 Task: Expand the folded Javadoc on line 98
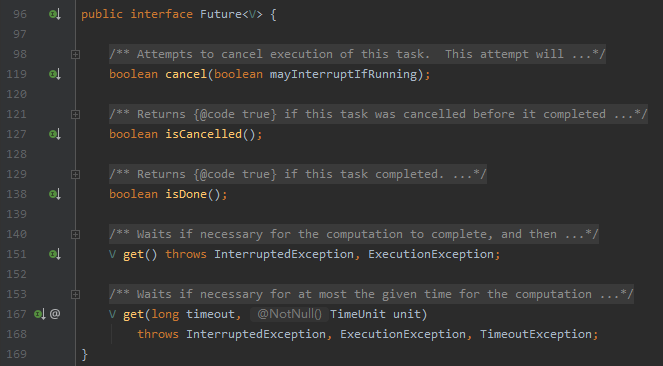(75, 54)
